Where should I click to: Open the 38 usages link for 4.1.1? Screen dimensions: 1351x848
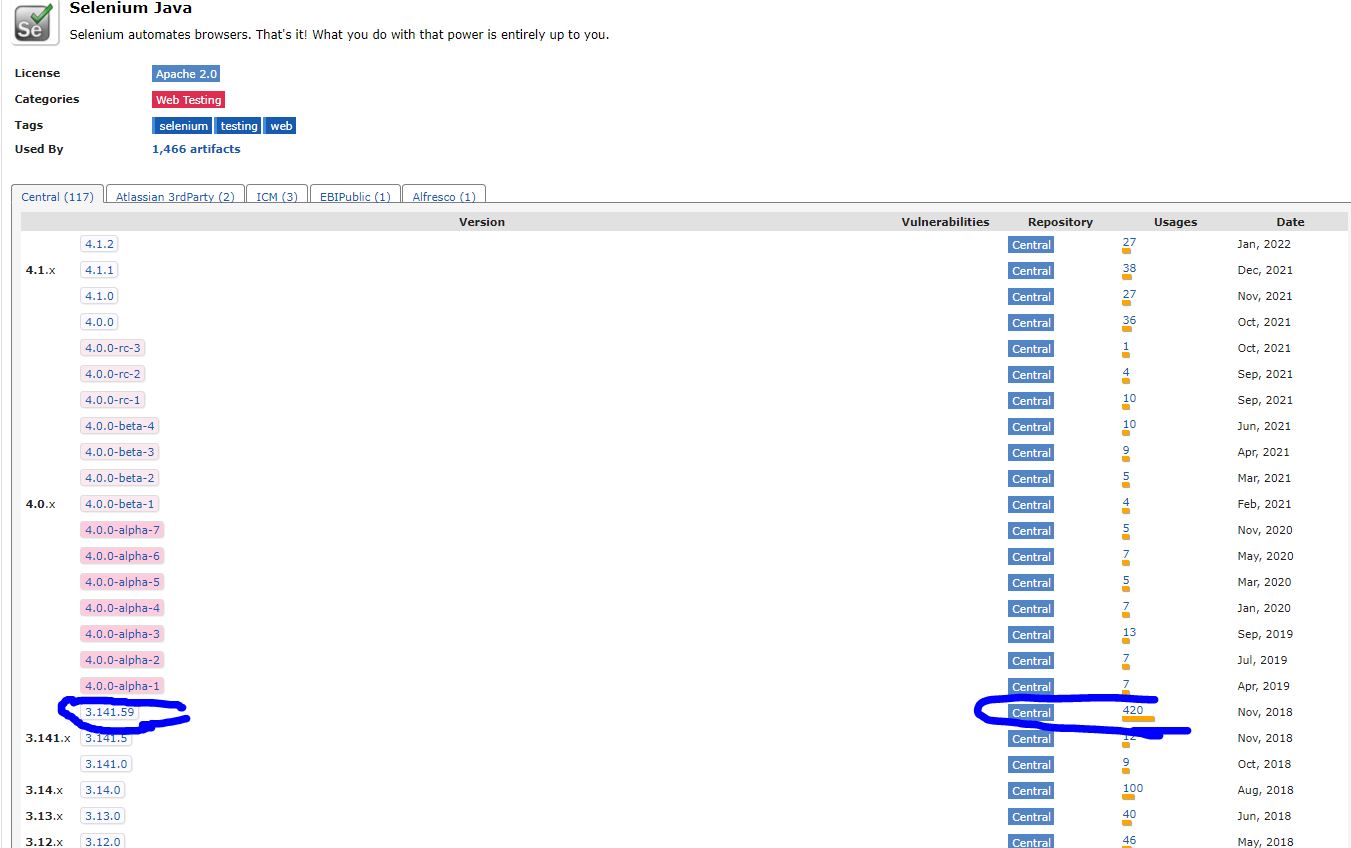pyautogui.click(x=1129, y=268)
